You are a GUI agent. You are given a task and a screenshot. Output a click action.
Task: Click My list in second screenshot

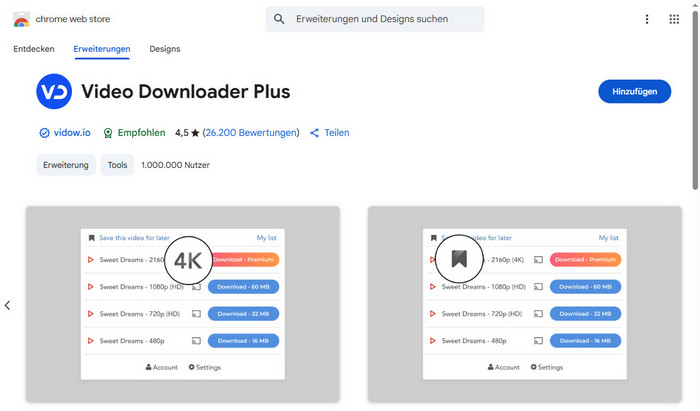[608, 238]
